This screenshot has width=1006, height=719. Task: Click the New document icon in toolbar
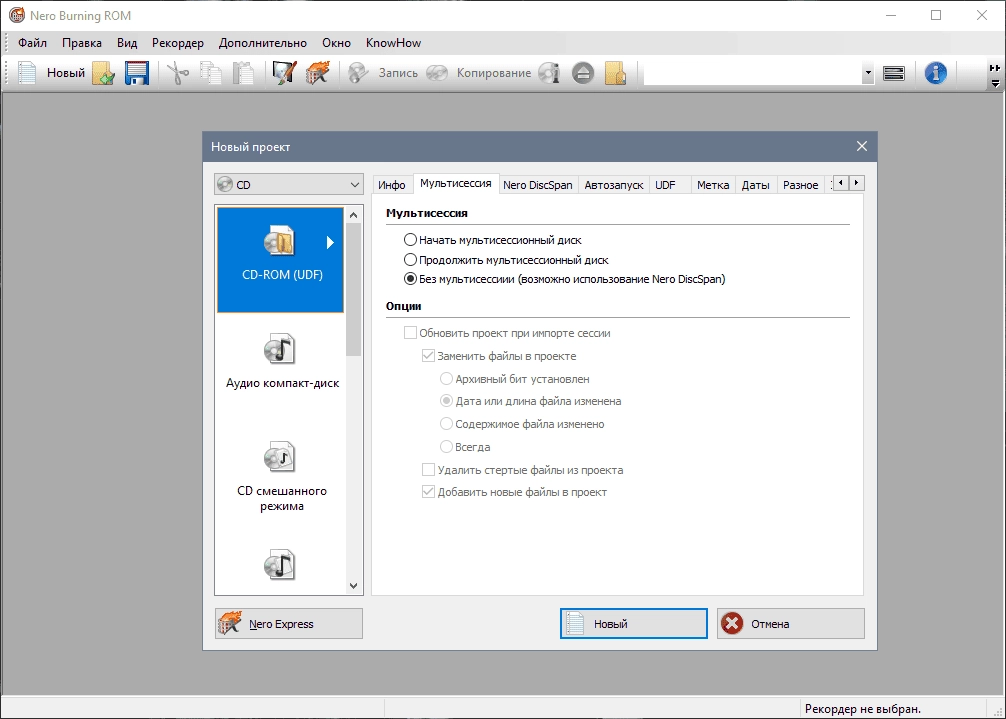[x=27, y=73]
